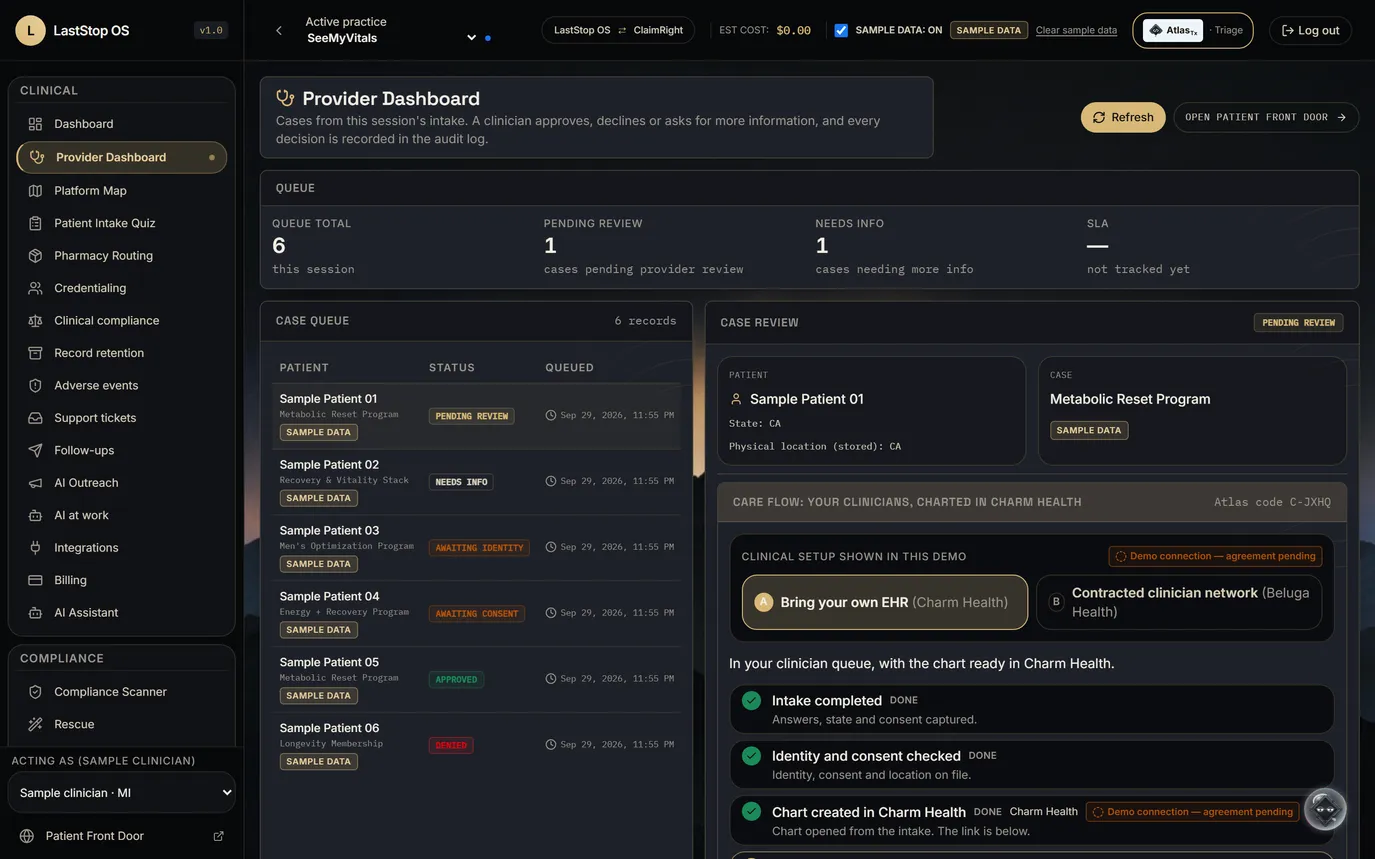The image size is (1375, 859).
Task: Click the Compliance Scanner shield icon
Action: [35, 692]
